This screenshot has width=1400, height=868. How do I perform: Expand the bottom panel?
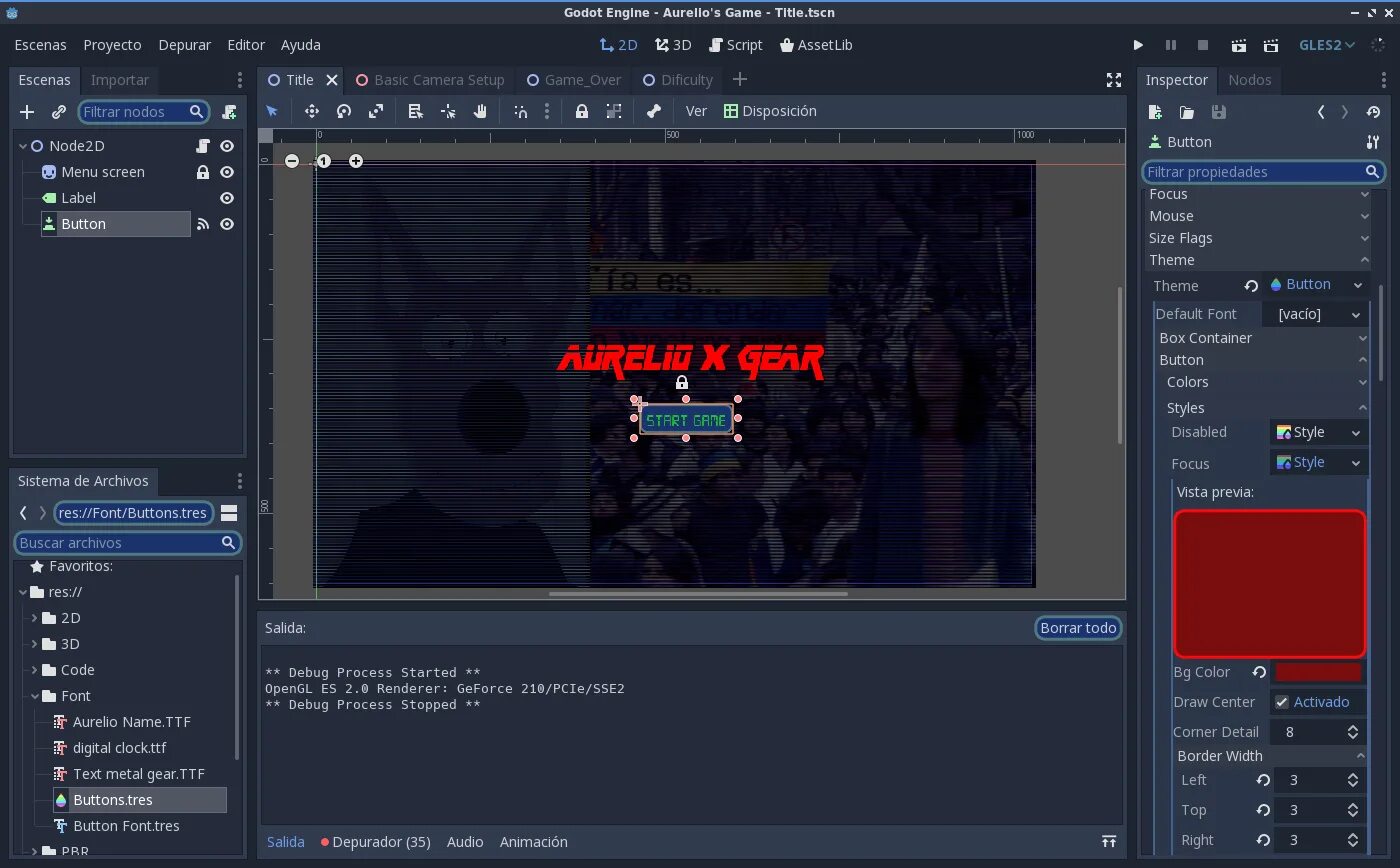1109,842
